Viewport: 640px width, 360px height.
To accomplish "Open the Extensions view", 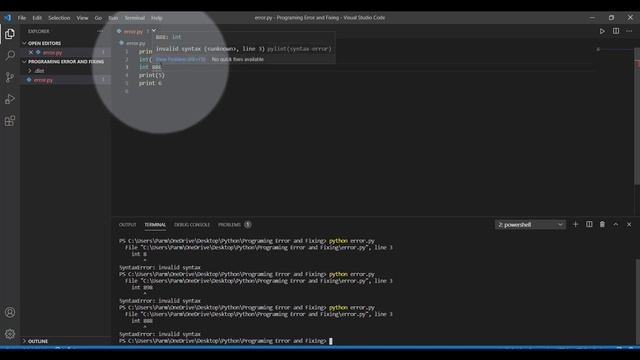I will pyautogui.click(x=10, y=121).
